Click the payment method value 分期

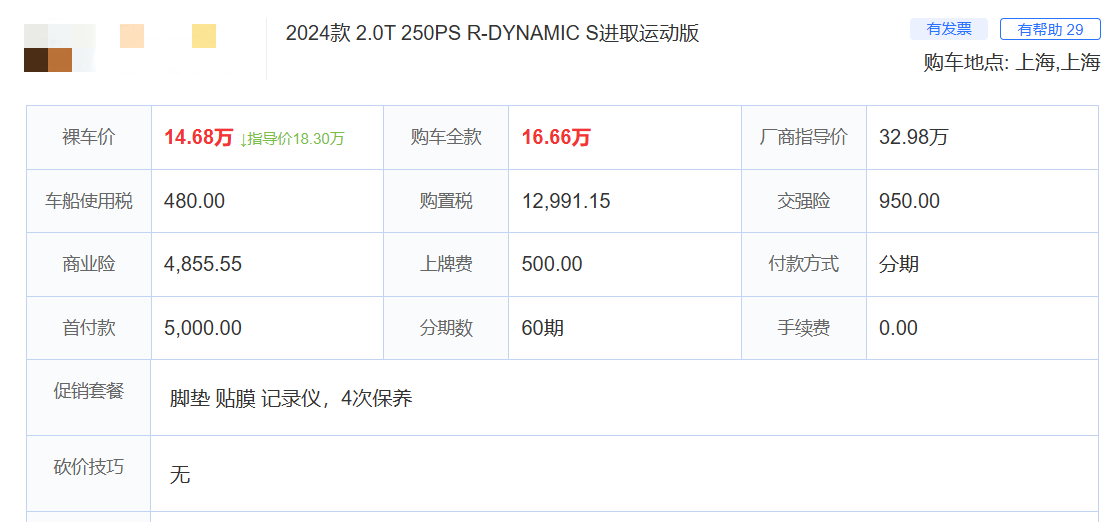[x=898, y=265]
